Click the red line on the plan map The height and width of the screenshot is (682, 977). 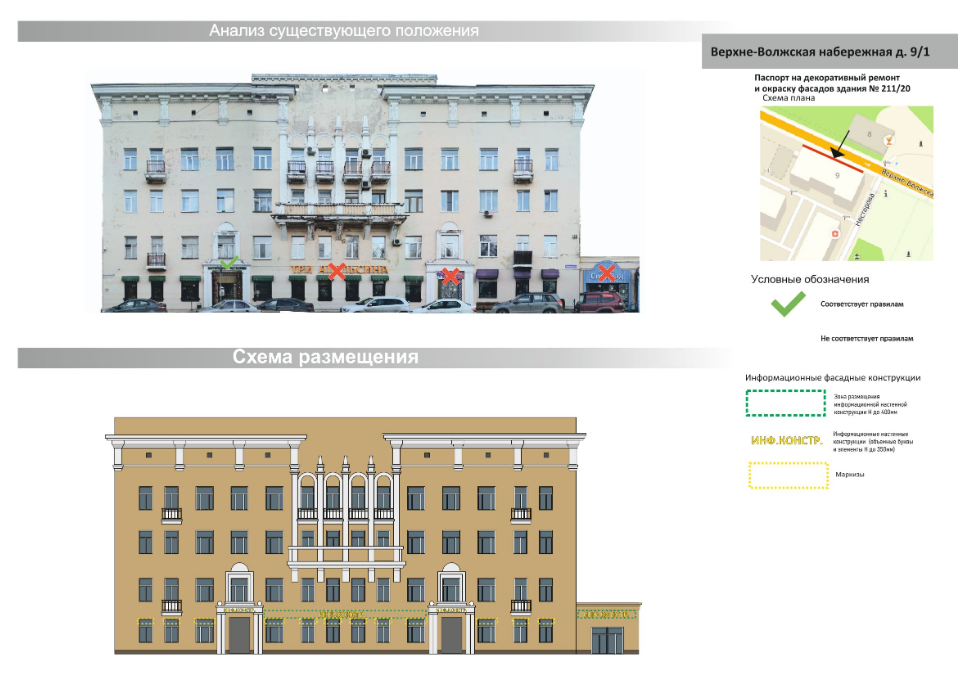835,158
